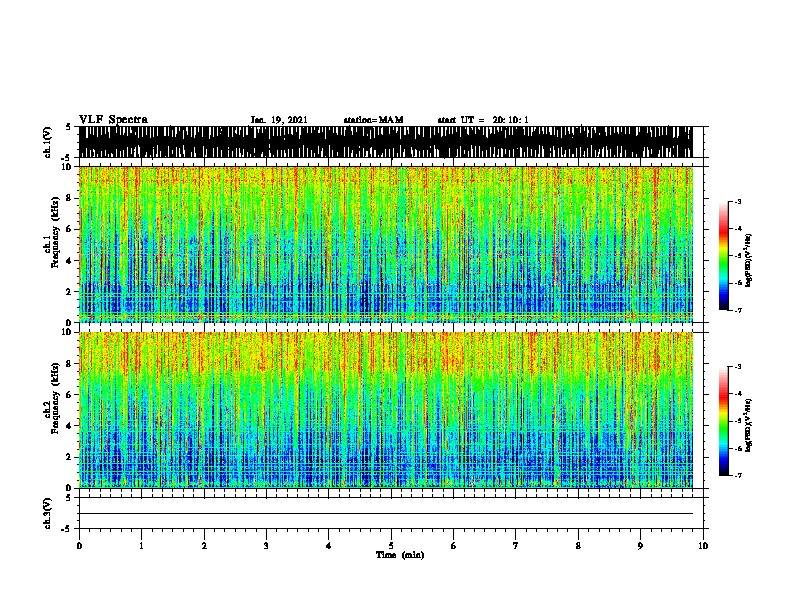Click the ch.1(V) waveform strip at top
The height and width of the screenshot is (612, 792).
click(x=386, y=142)
